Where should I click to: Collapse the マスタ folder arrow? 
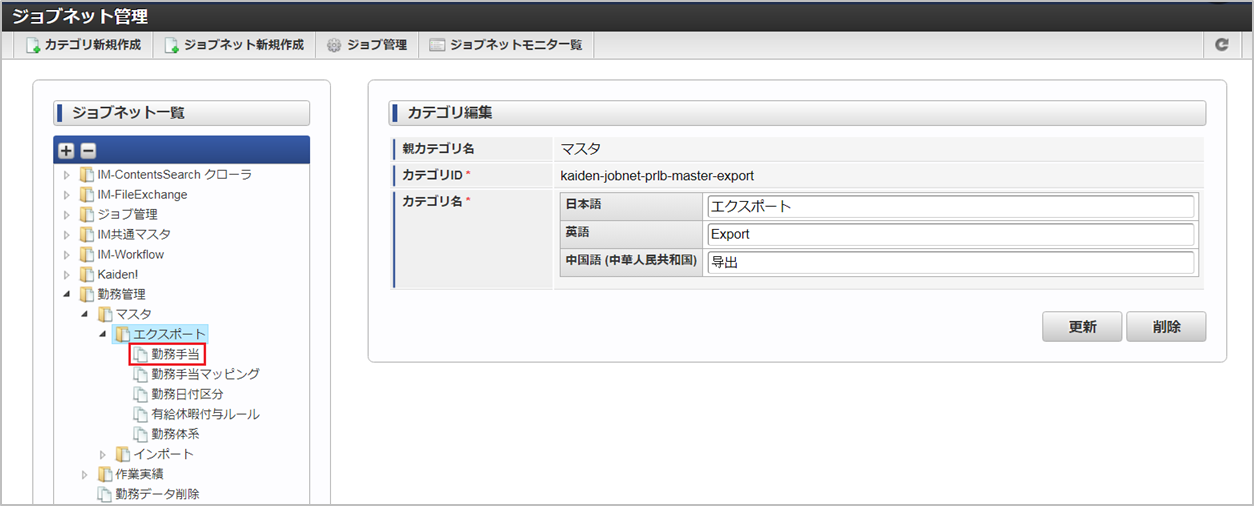[x=85, y=315]
